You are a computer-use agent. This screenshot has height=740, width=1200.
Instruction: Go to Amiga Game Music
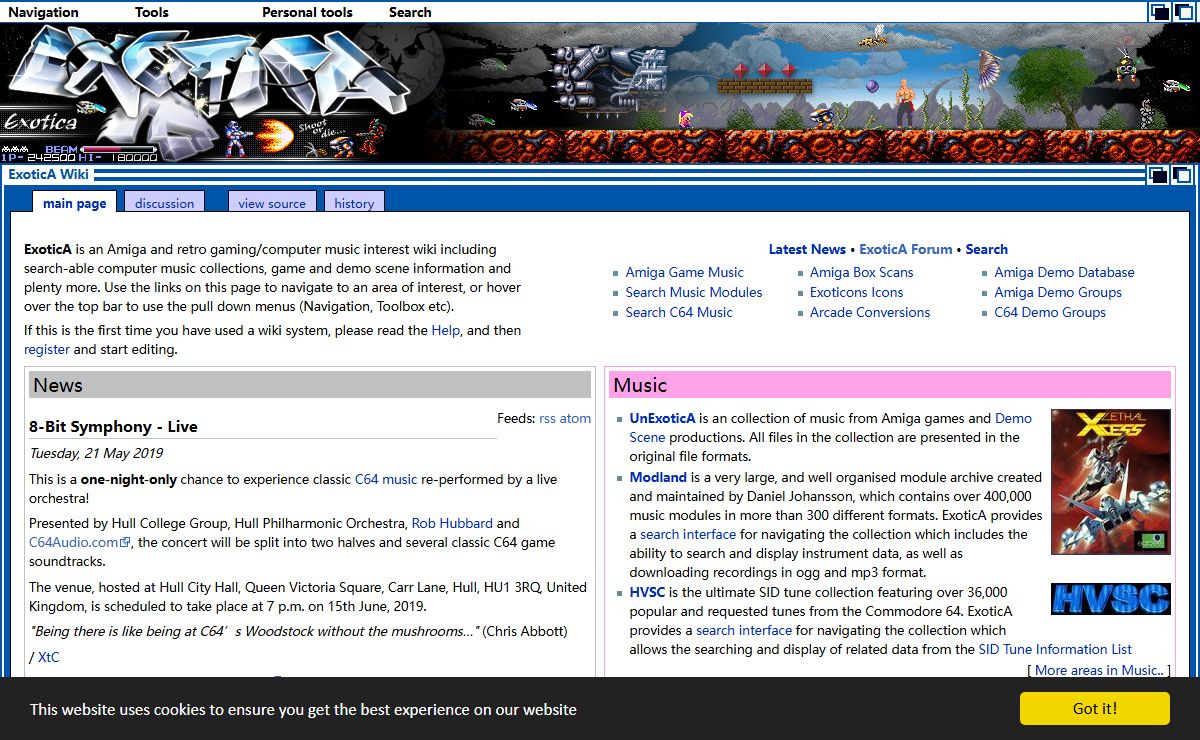tap(684, 272)
